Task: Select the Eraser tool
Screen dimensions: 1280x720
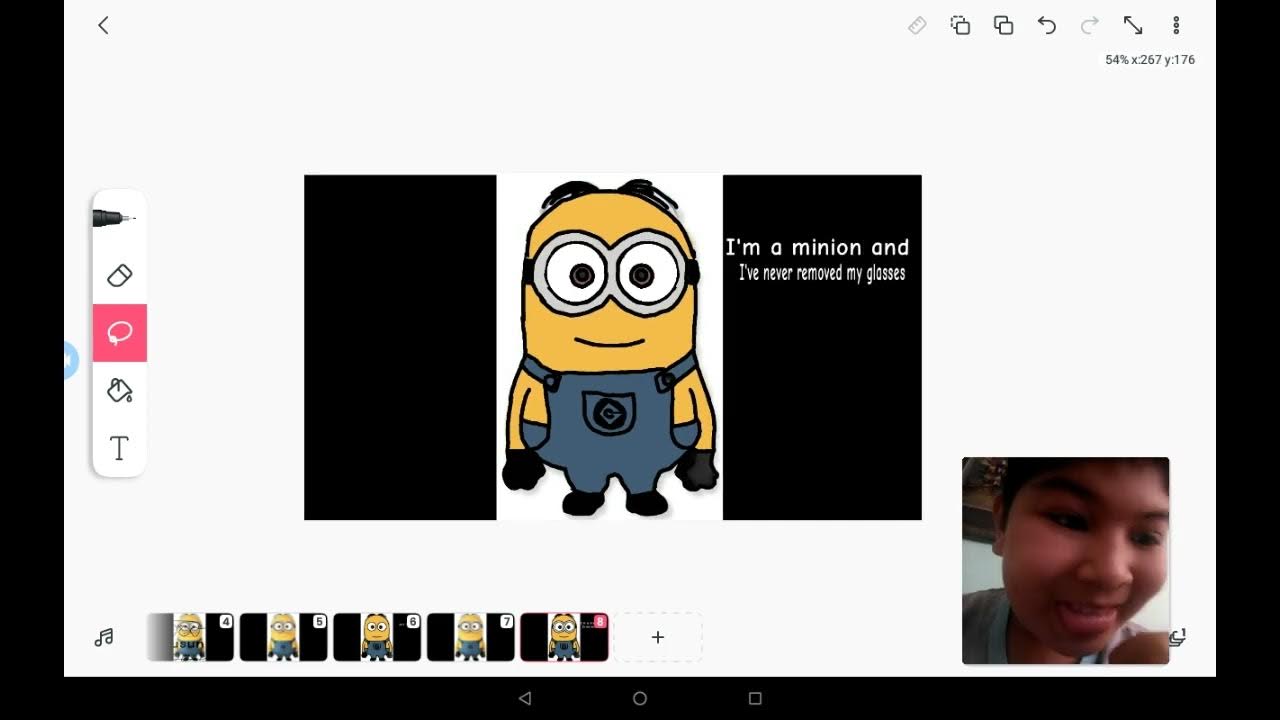Action: tap(119, 275)
